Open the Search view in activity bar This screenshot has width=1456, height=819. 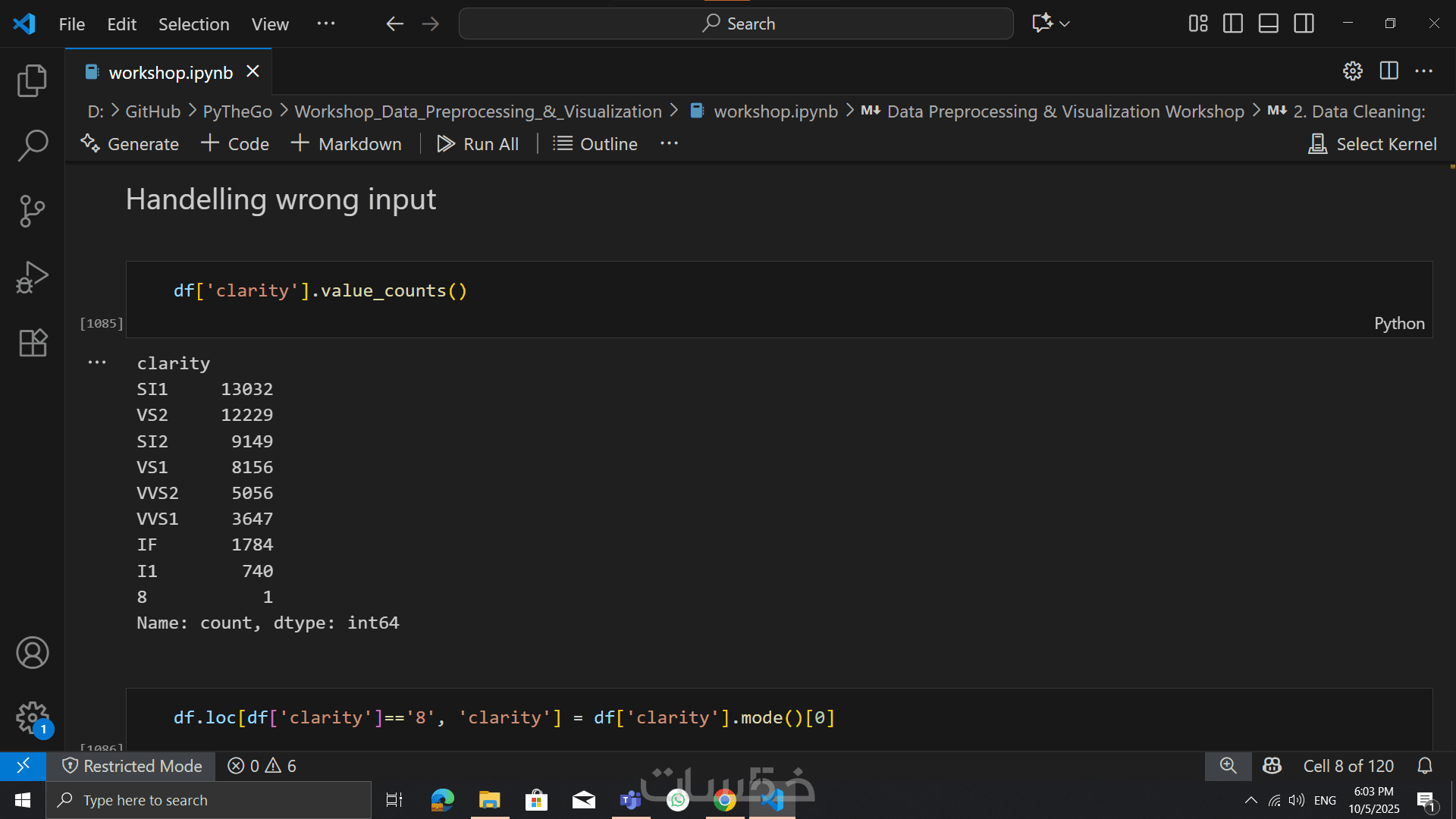click(32, 146)
